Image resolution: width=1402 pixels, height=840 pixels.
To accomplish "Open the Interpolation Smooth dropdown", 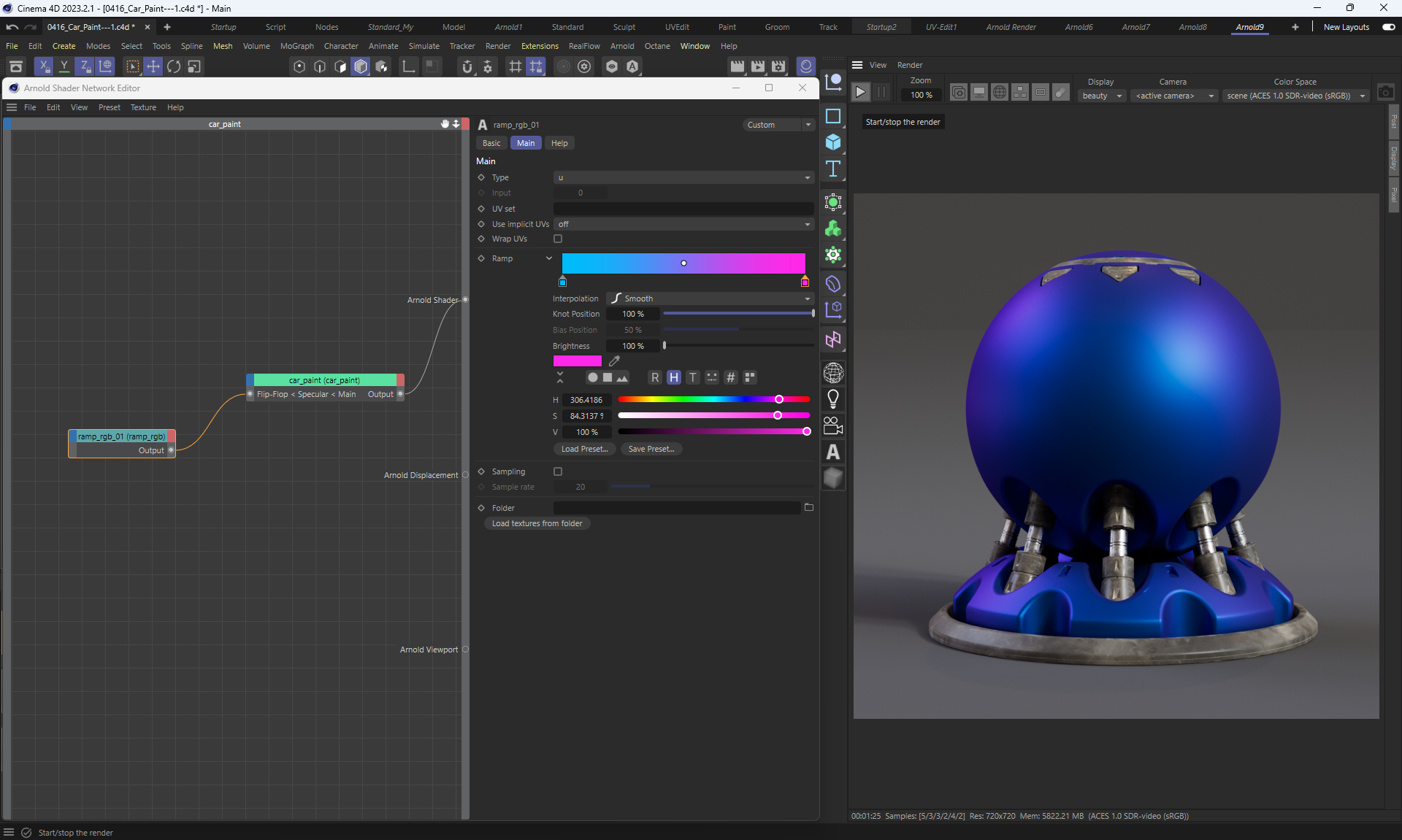I will click(710, 298).
